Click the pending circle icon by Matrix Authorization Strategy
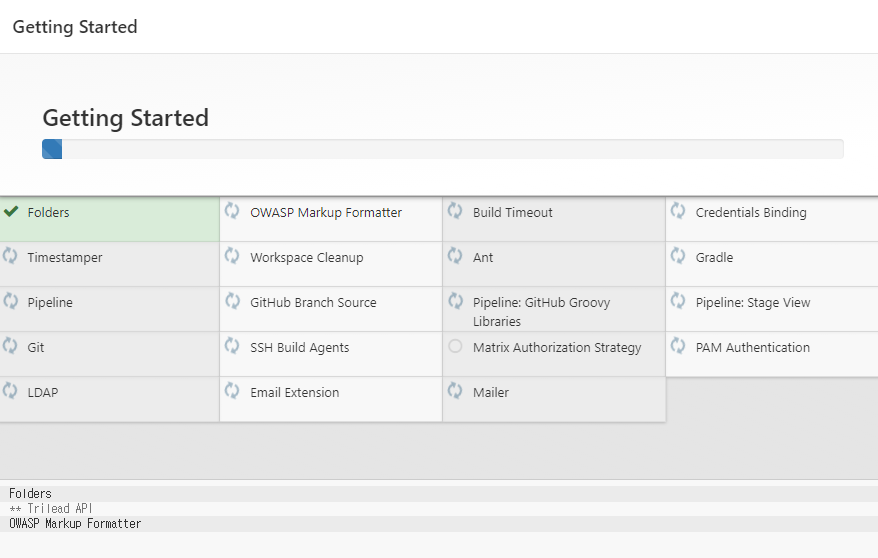Viewport: 878px width, 558px height. click(x=455, y=346)
